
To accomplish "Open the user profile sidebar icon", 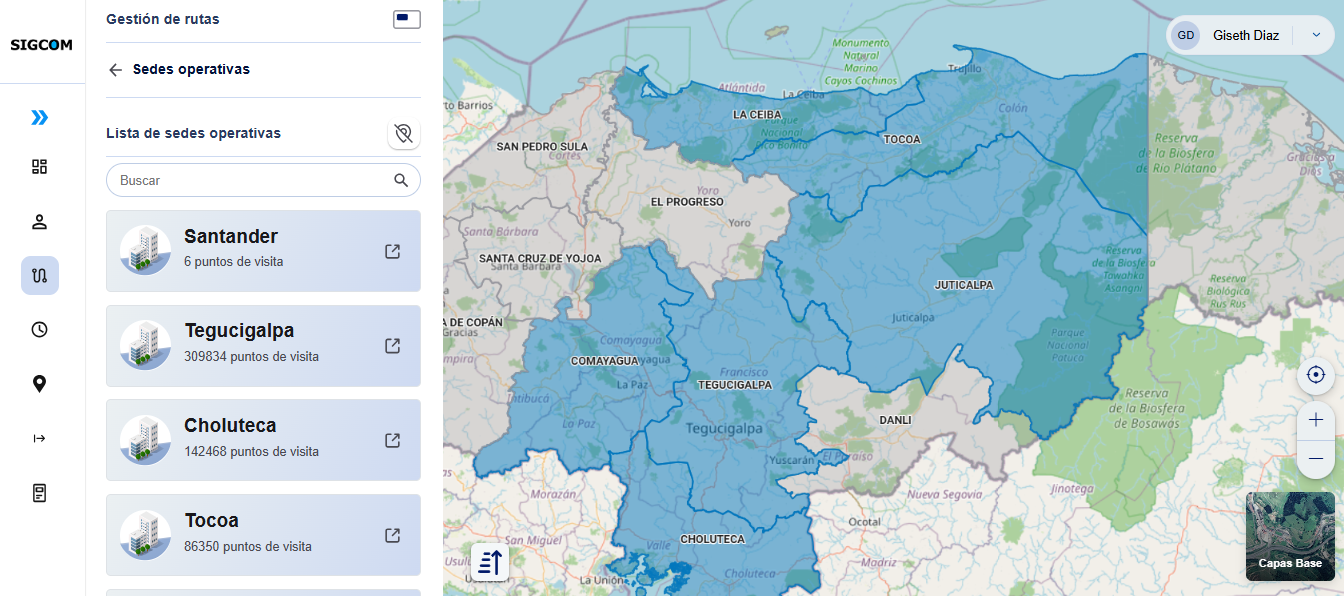I will pyautogui.click(x=39, y=222).
